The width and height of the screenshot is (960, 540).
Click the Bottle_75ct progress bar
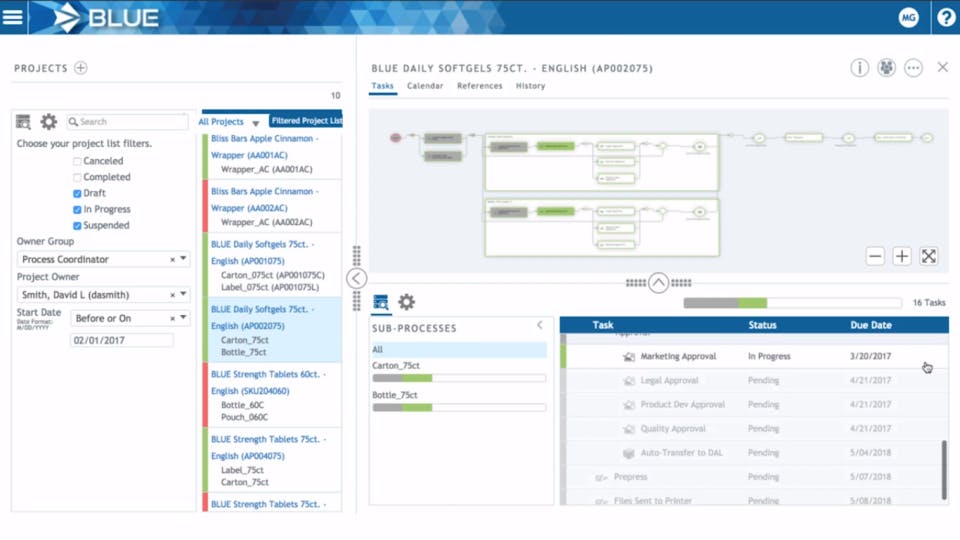pyautogui.click(x=459, y=408)
